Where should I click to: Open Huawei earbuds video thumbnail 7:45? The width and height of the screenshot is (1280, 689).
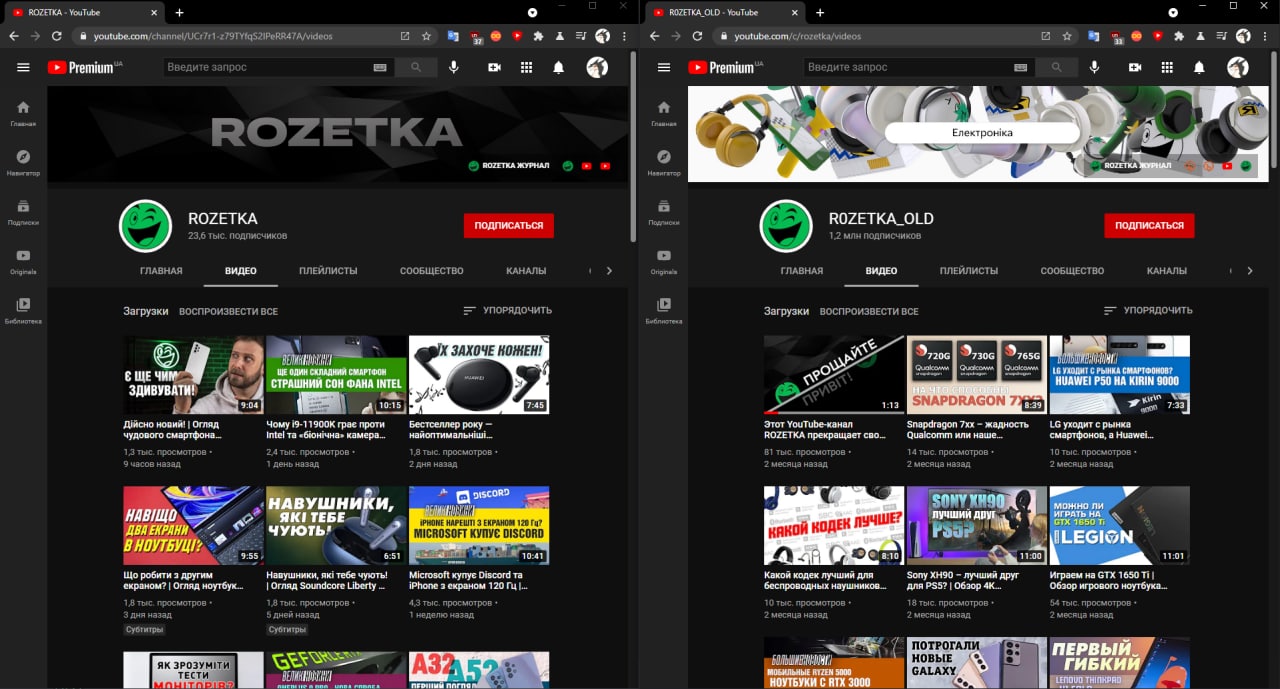479,375
